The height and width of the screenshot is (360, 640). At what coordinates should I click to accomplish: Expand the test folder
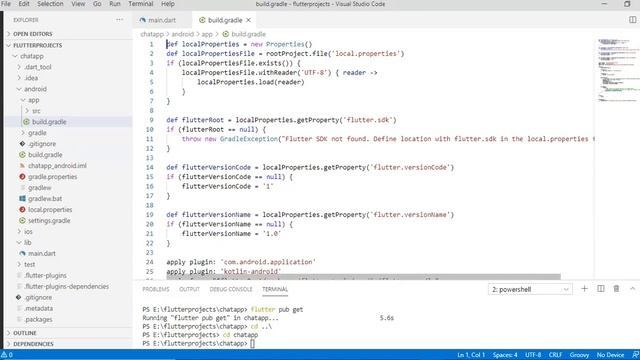tap(29, 264)
